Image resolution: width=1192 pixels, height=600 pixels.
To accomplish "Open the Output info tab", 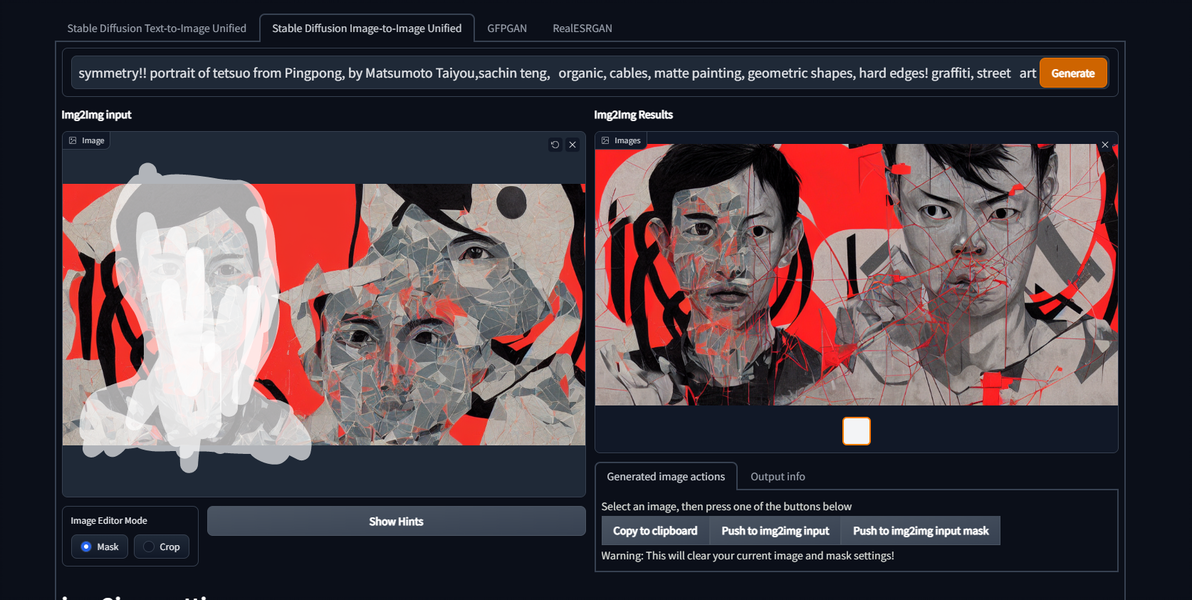I will [778, 477].
